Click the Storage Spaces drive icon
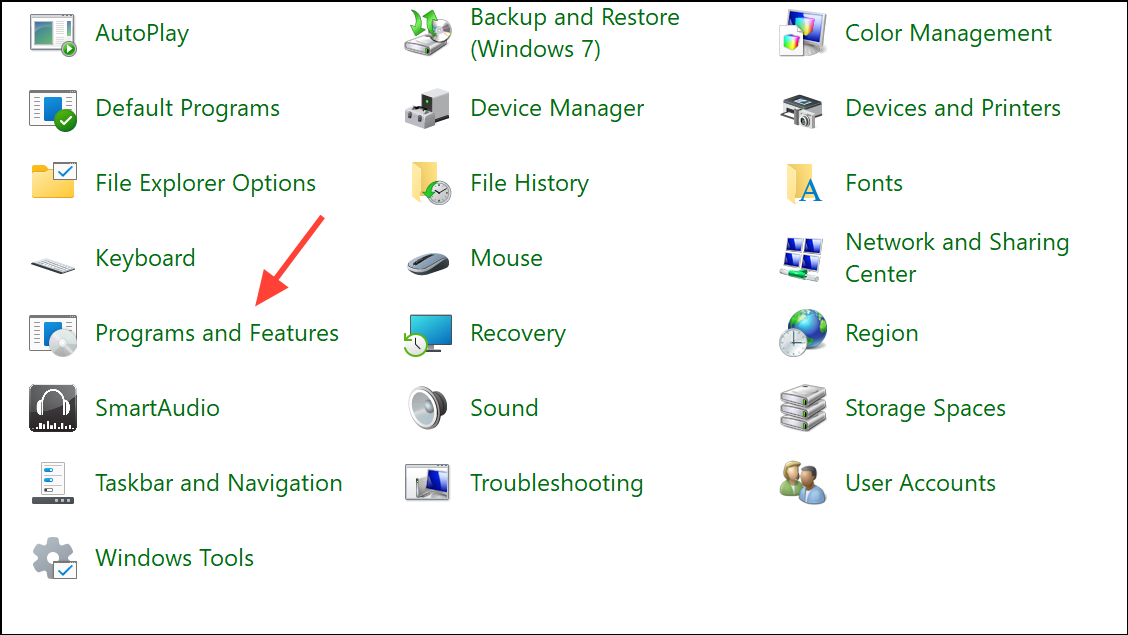The height and width of the screenshot is (635, 1128). (803, 408)
